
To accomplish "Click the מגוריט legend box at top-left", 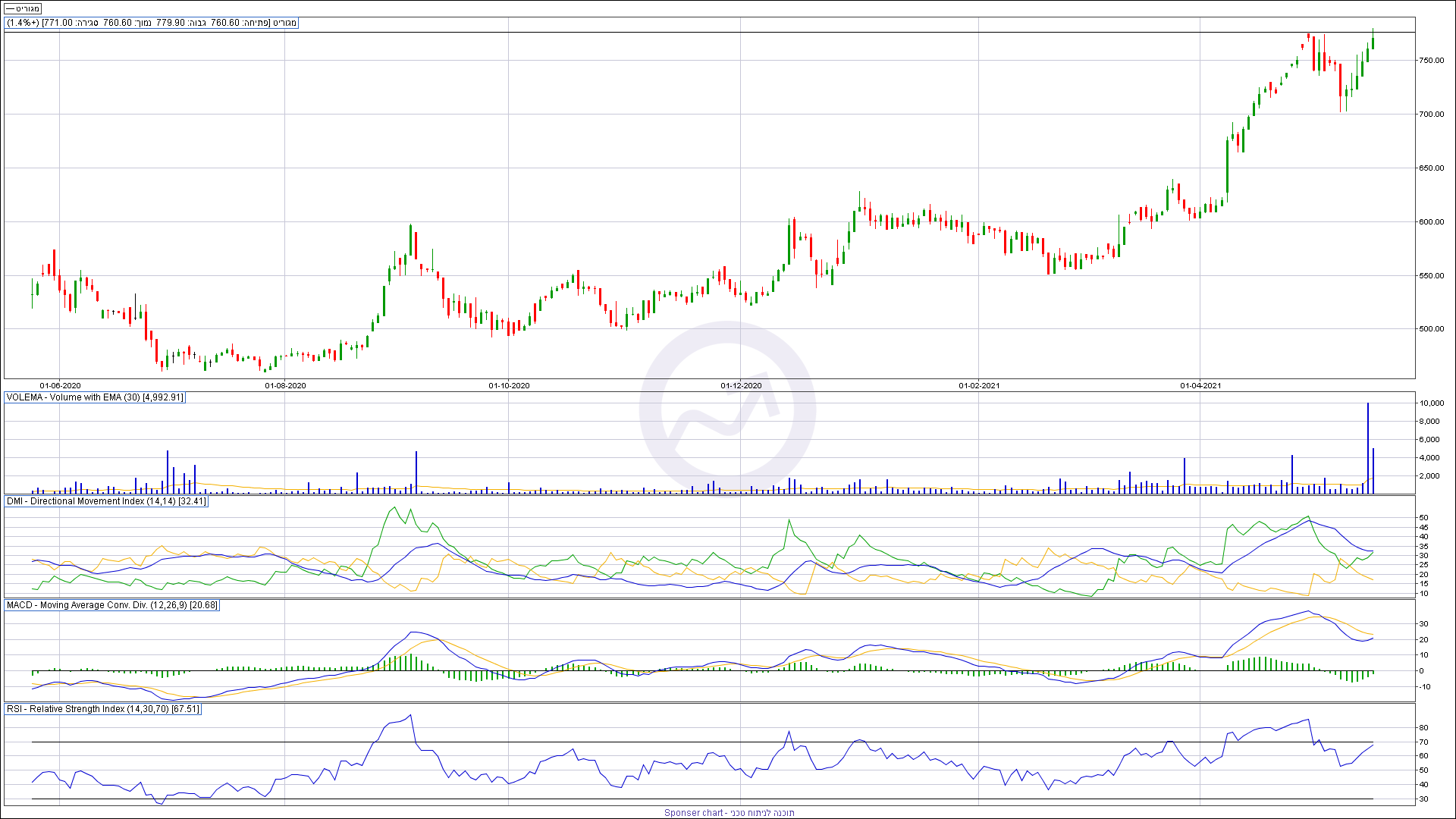I will point(23,9).
